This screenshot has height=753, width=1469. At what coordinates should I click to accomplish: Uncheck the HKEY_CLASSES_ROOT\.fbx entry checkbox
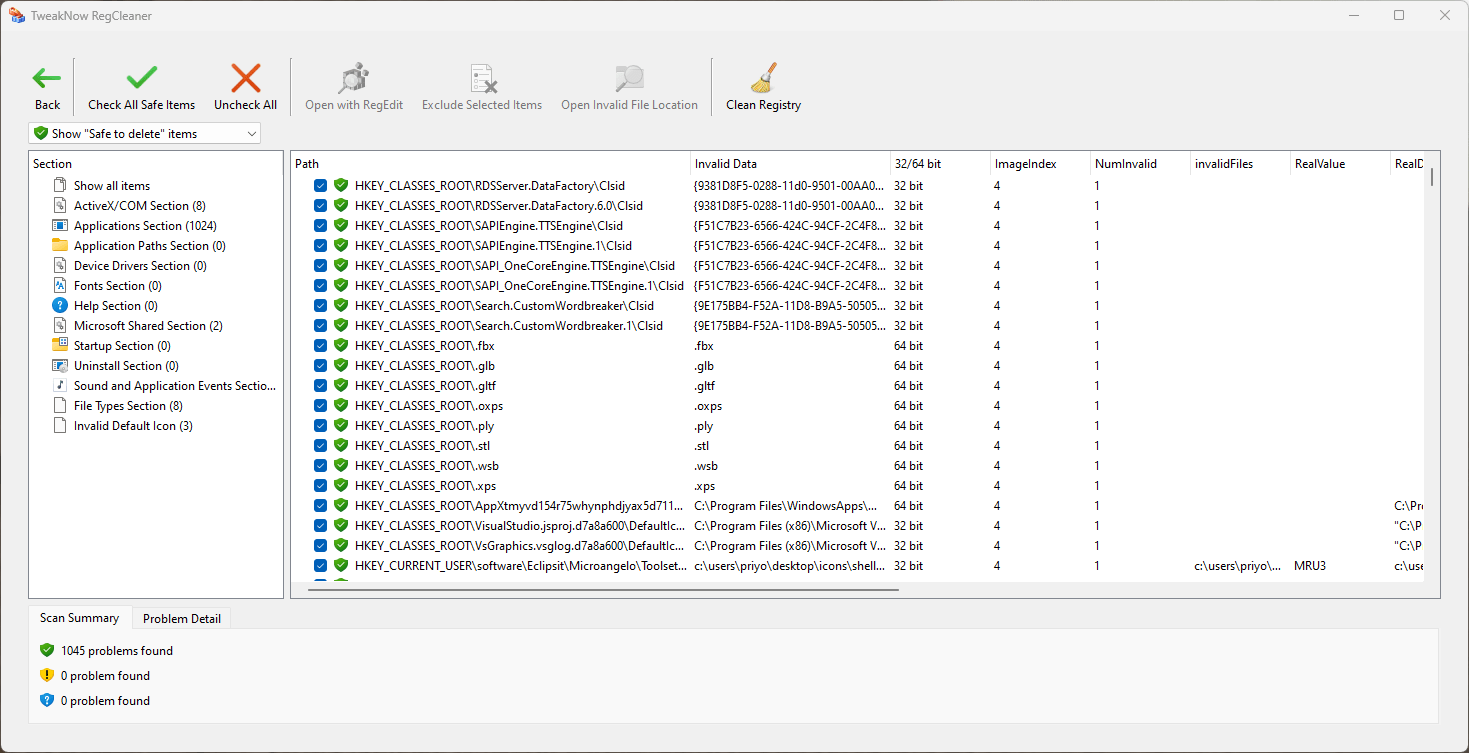coord(320,346)
